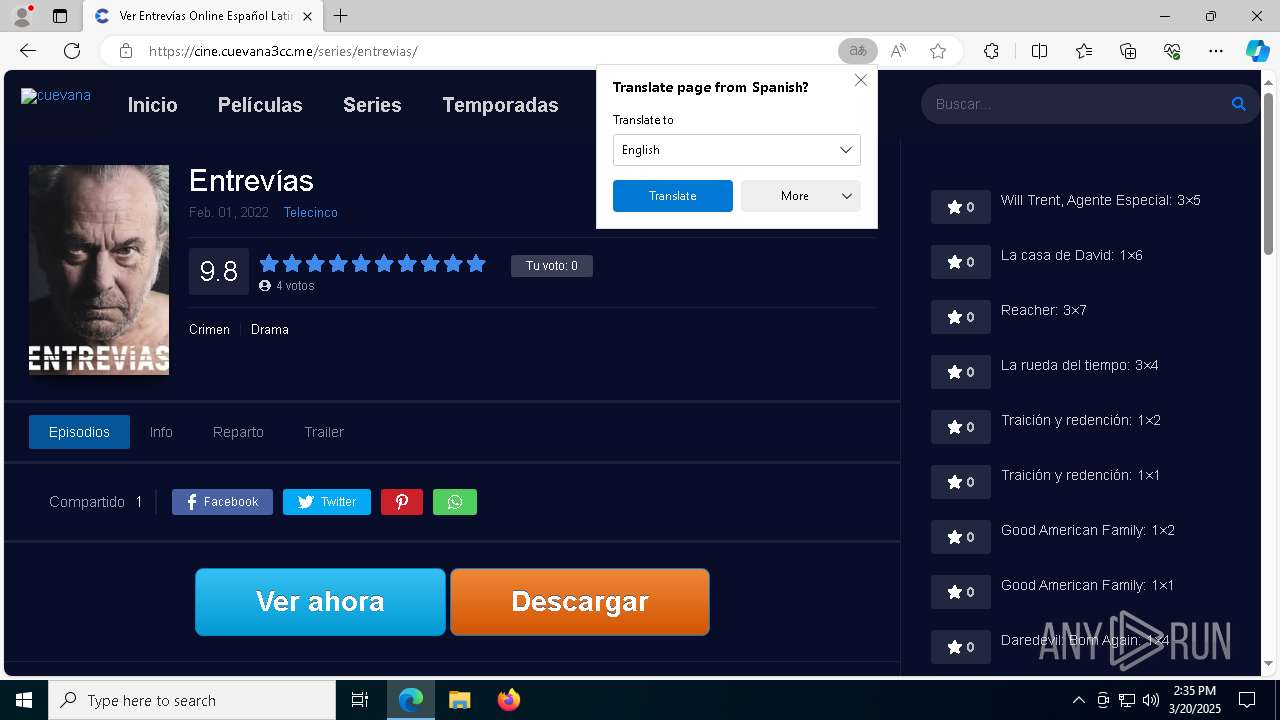Image resolution: width=1280 pixels, height=720 pixels.
Task: Launch Firefox from the taskbar
Action: [509, 700]
